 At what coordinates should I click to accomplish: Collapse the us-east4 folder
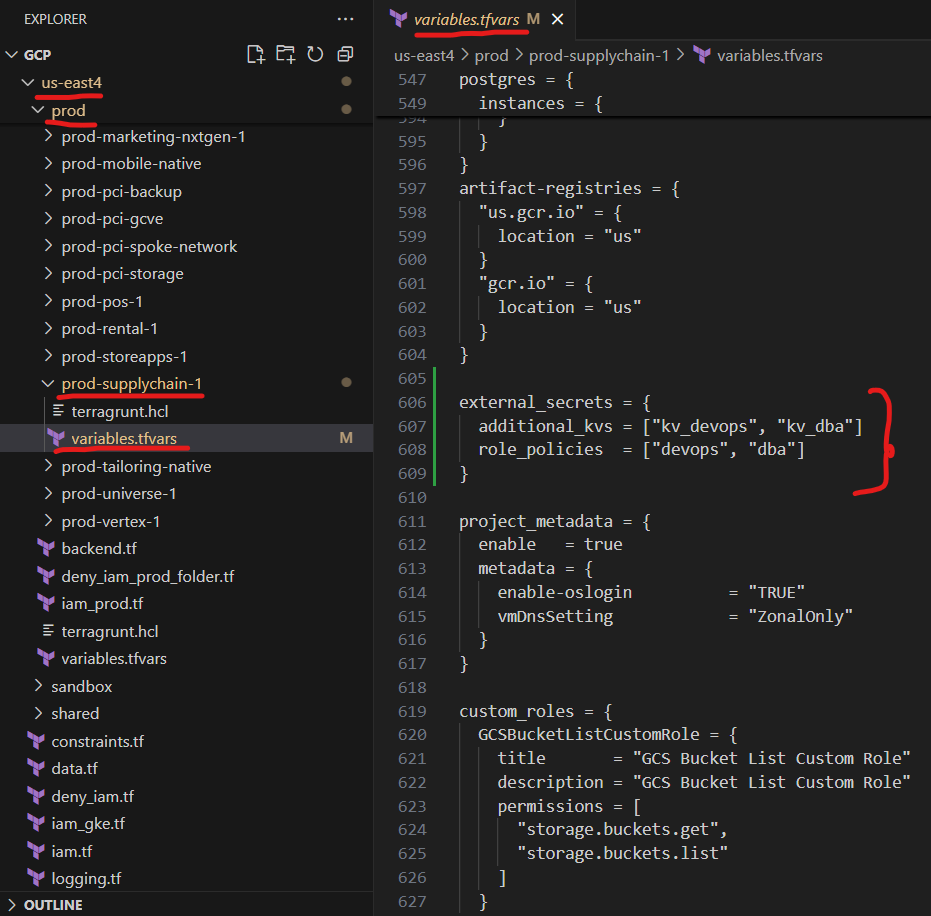tap(71, 82)
